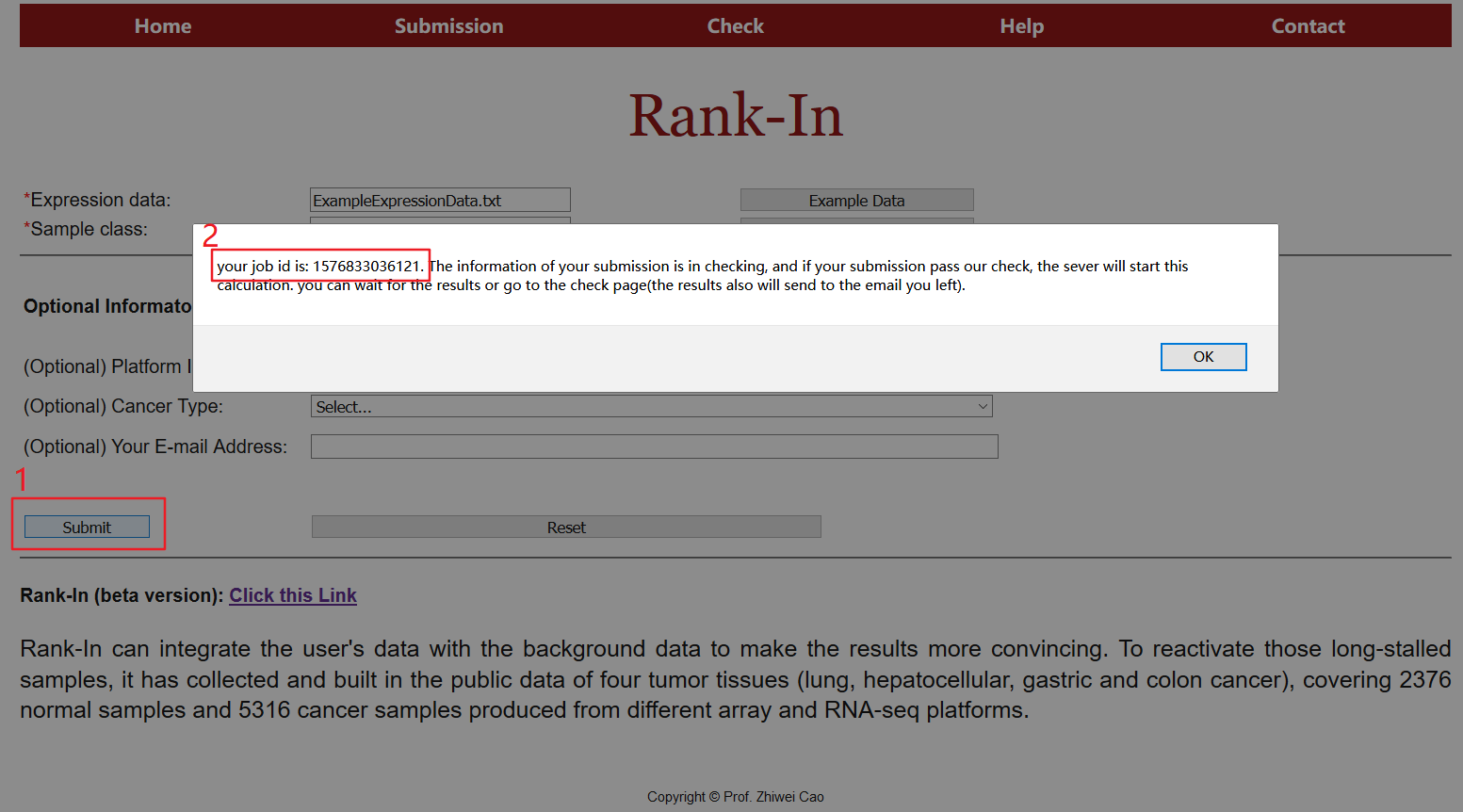Click the 'Your E-mail Address' label

pyautogui.click(x=155, y=447)
